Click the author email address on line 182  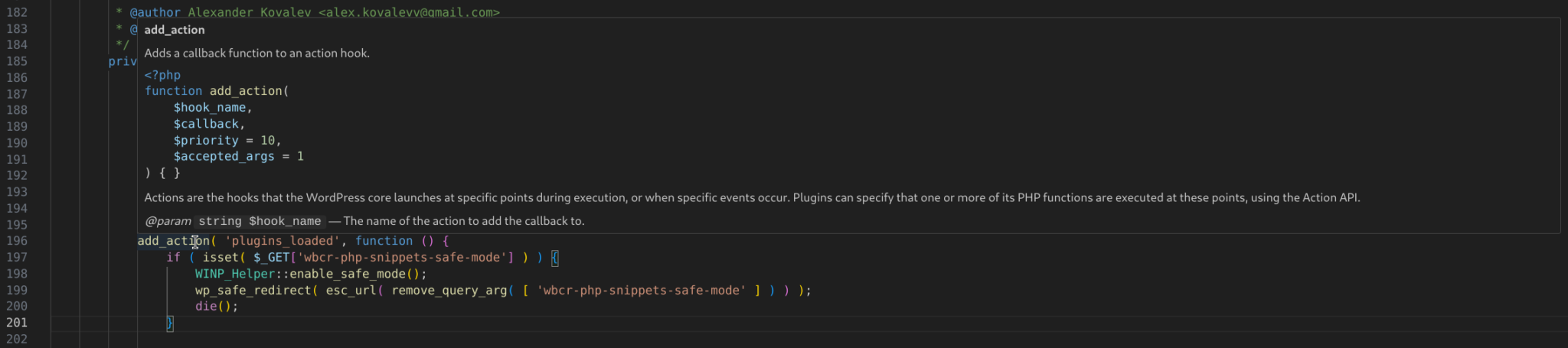(410, 13)
